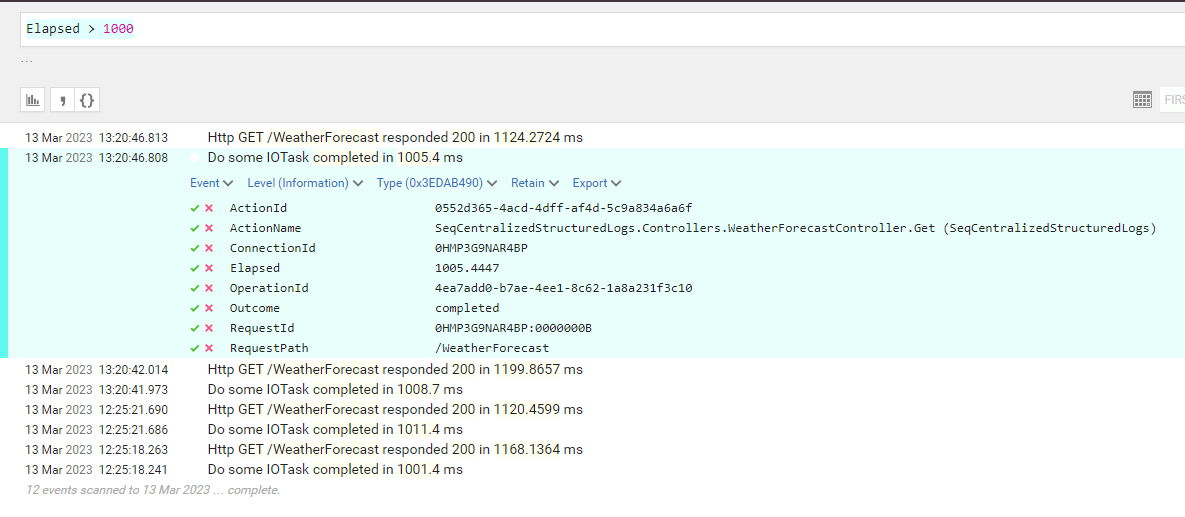Click red X beside RequestPath
1185x517 pixels.
(209, 348)
